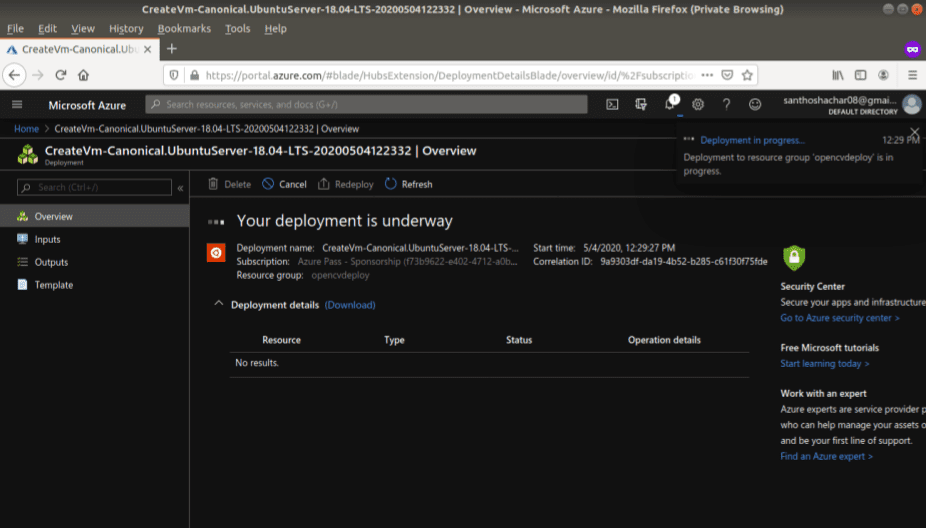Open Go to Azure security center link

point(840,318)
